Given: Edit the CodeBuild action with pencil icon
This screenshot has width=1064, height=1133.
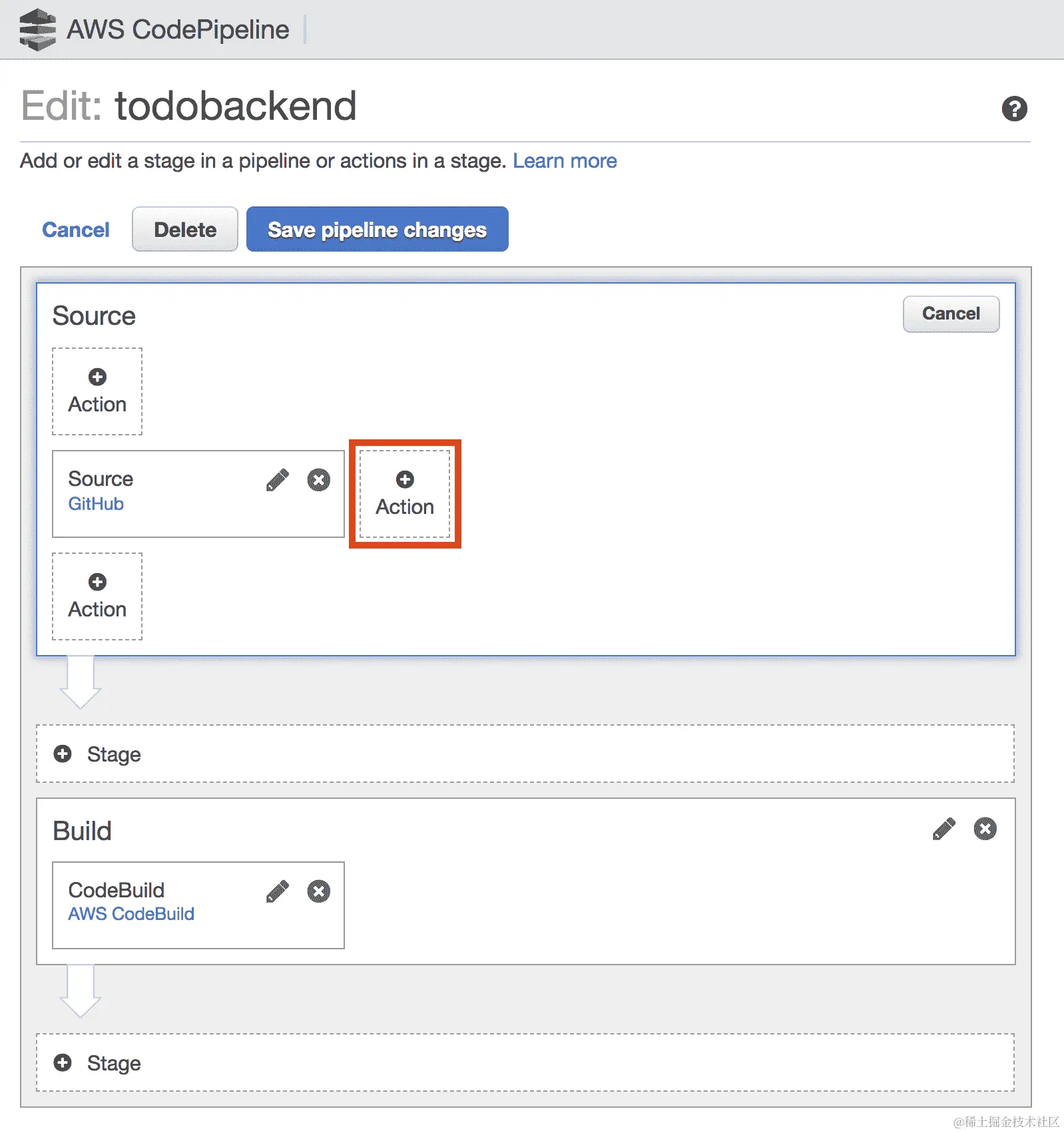Looking at the screenshot, I should pyautogui.click(x=278, y=891).
